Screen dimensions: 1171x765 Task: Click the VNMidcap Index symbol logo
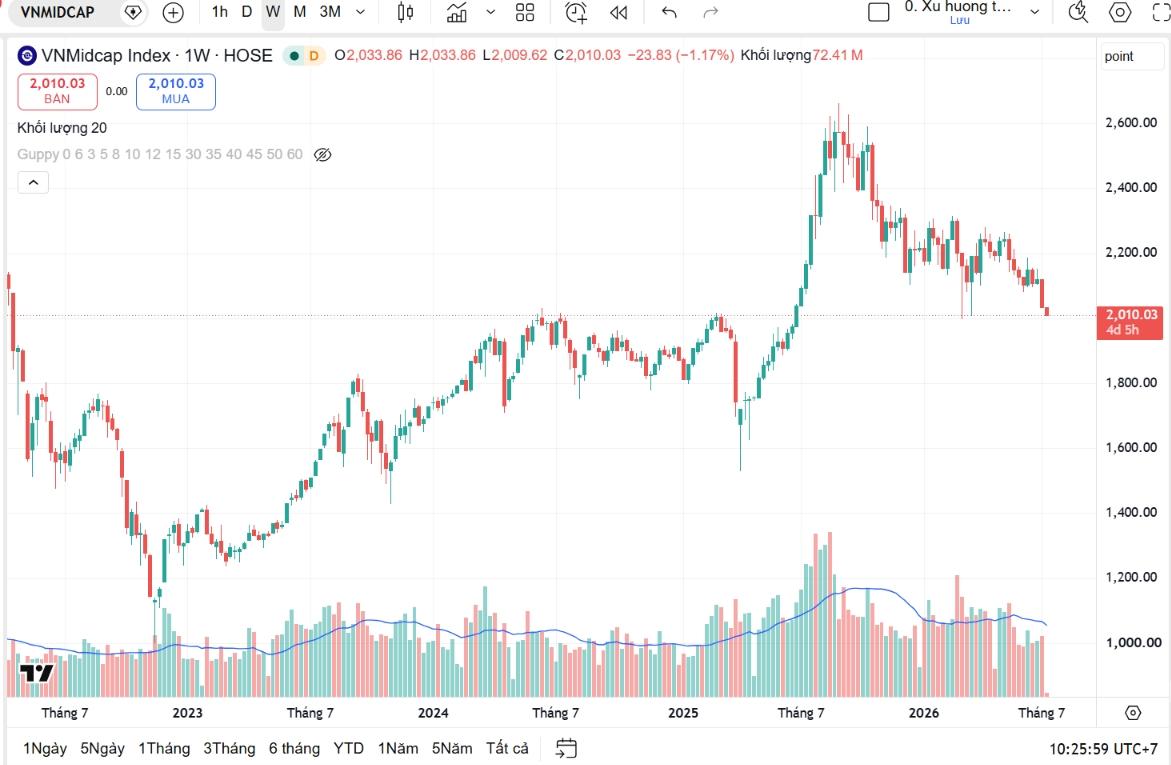27,55
